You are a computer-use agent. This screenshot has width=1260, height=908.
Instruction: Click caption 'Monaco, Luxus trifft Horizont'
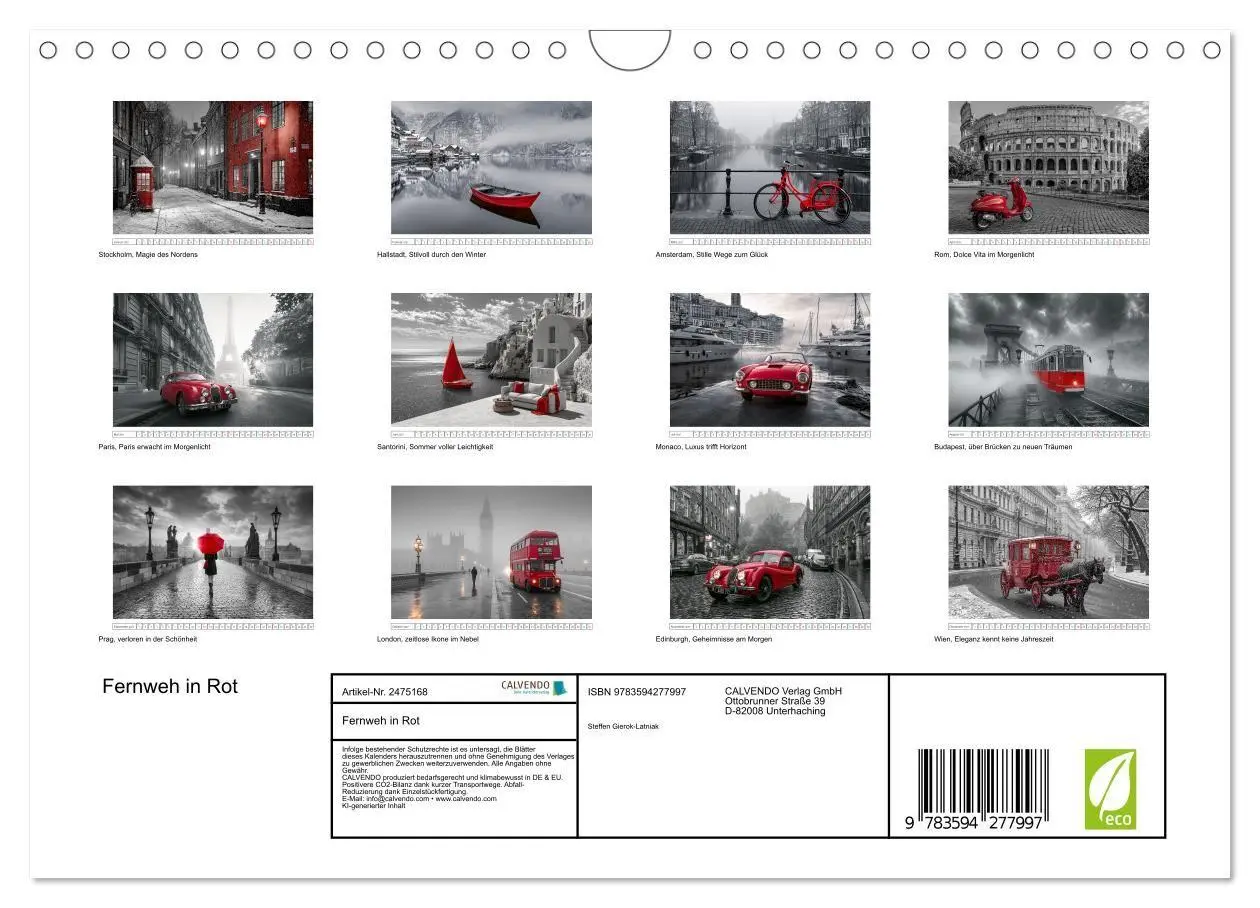click(701, 447)
